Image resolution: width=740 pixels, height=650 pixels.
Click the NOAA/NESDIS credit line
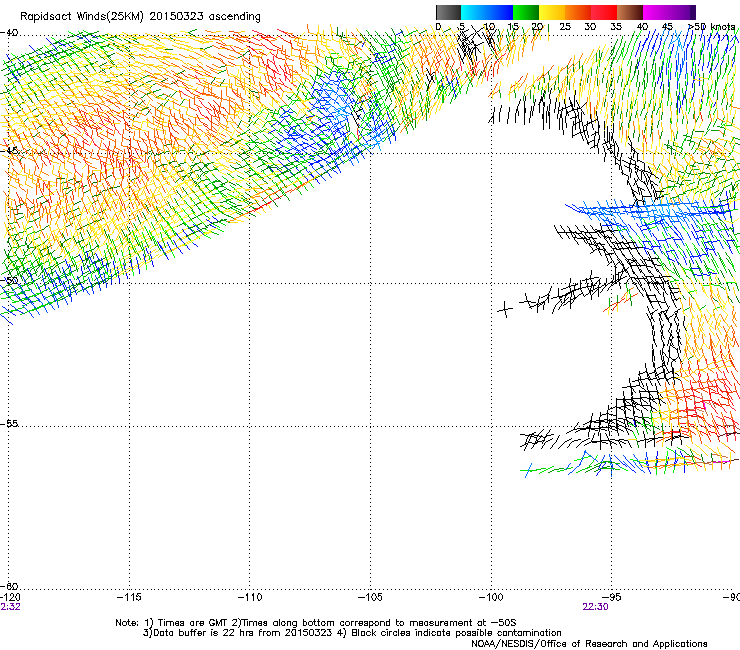click(x=589, y=644)
